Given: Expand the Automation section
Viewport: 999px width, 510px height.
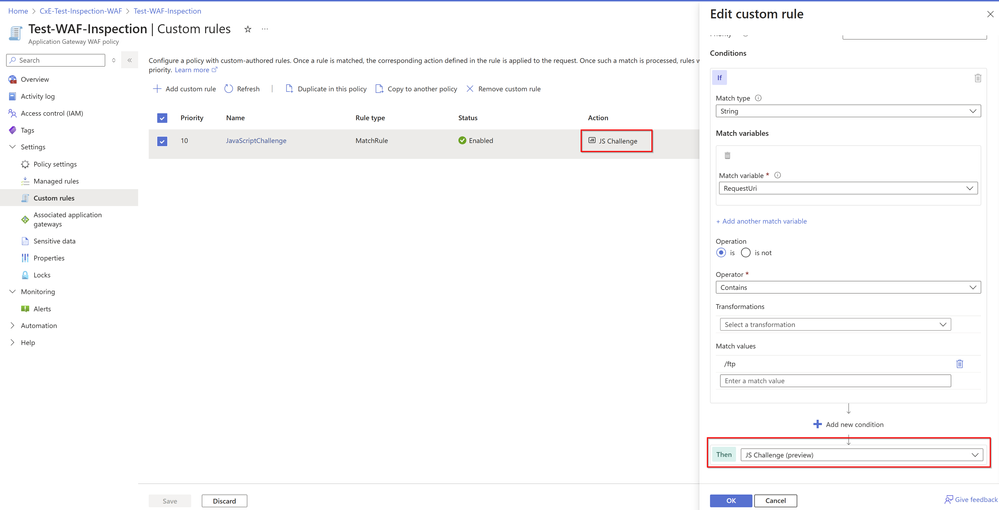Looking at the screenshot, I should point(12,326).
